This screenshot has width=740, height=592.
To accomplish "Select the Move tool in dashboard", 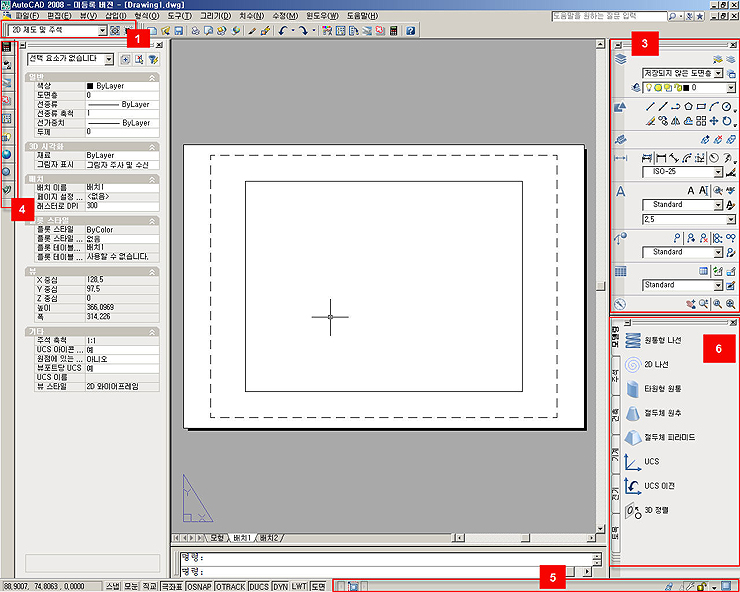I will click(714, 121).
